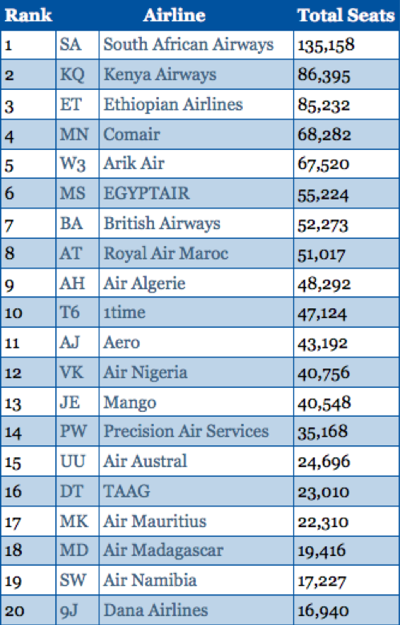Click the Air Nigeria name
This screenshot has height=625, width=400.
coord(145,373)
